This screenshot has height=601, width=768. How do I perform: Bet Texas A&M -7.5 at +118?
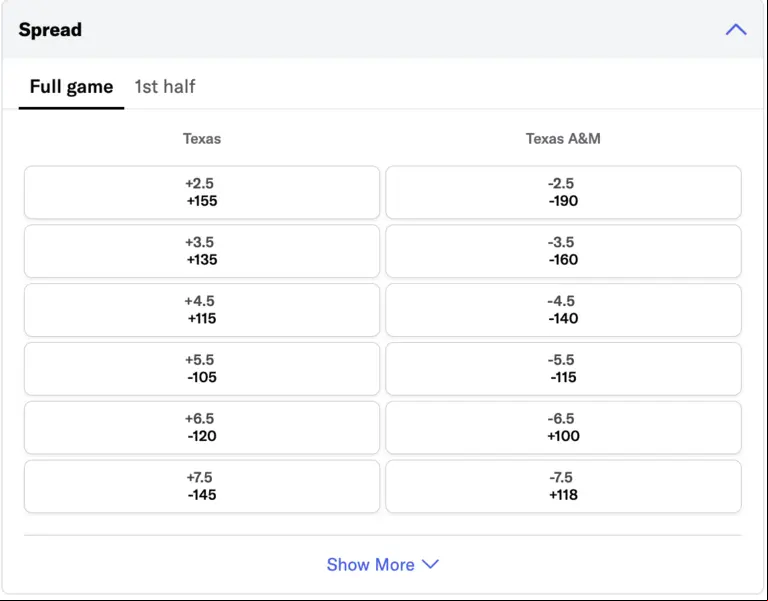click(x=563, y=486)
